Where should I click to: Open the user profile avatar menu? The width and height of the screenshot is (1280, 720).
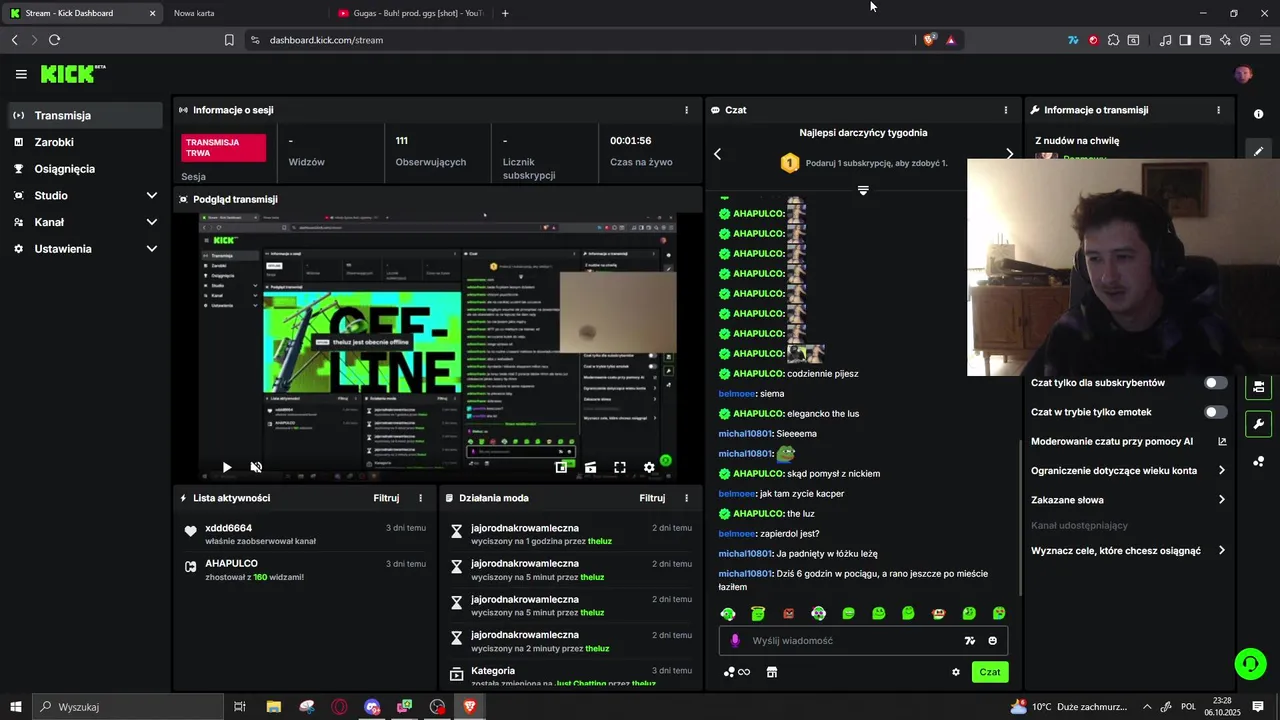tap(1243, 74)
